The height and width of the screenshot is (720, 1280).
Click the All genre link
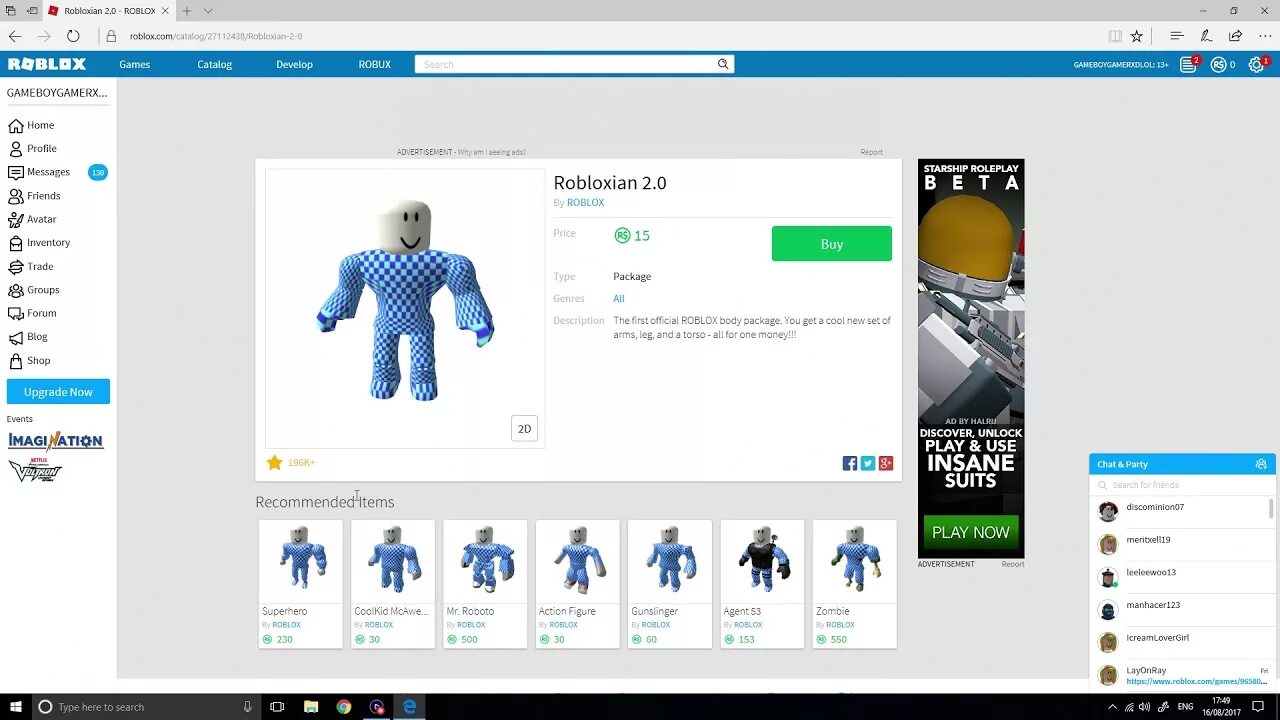619,299
